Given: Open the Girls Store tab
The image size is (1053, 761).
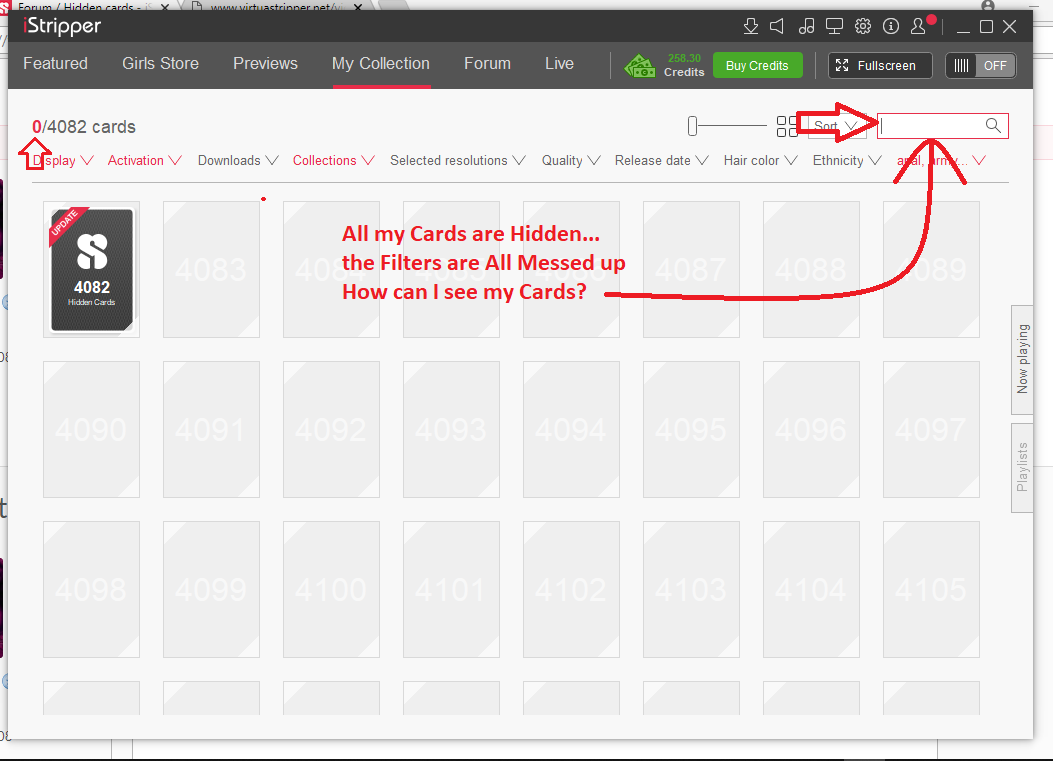Looking at the screenshot, I should coord(161,64).
